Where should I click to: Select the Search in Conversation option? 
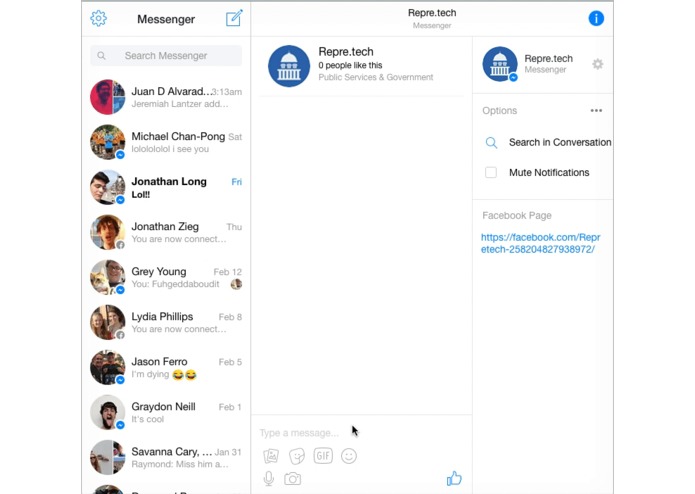pos(548,142)
